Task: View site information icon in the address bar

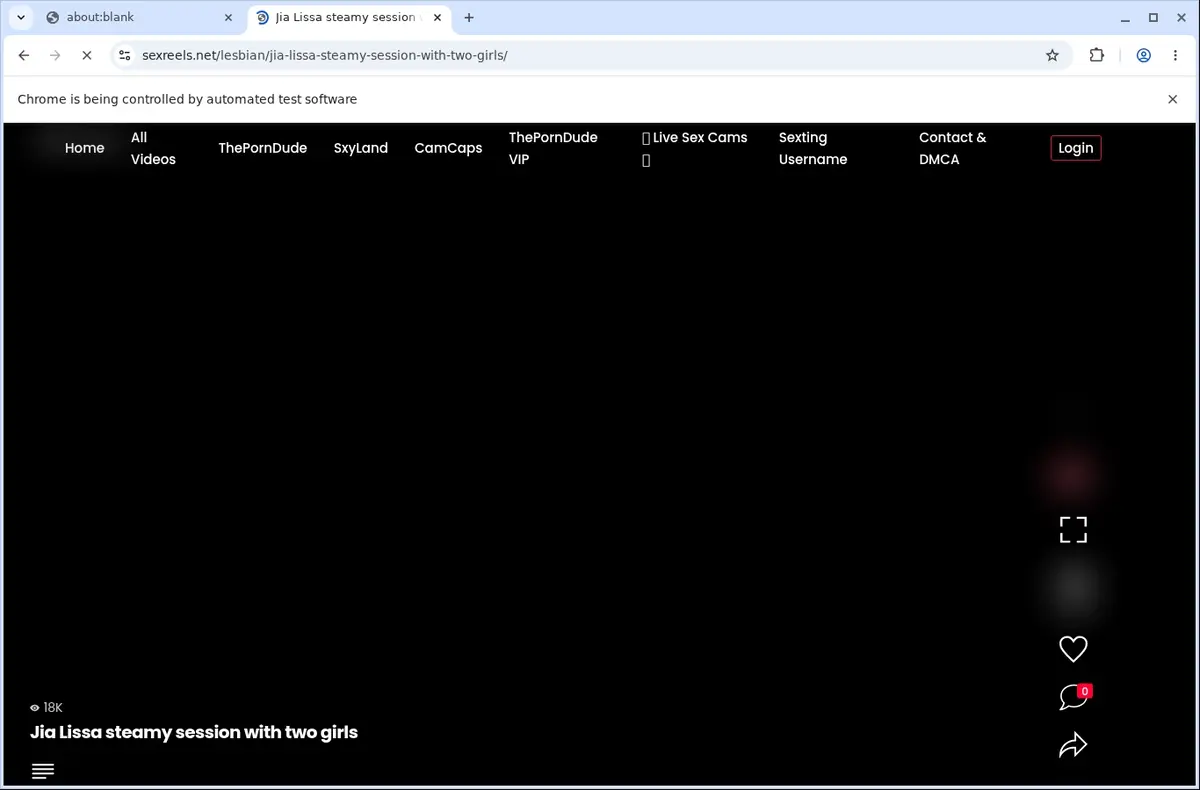Action: coord(125,56)
